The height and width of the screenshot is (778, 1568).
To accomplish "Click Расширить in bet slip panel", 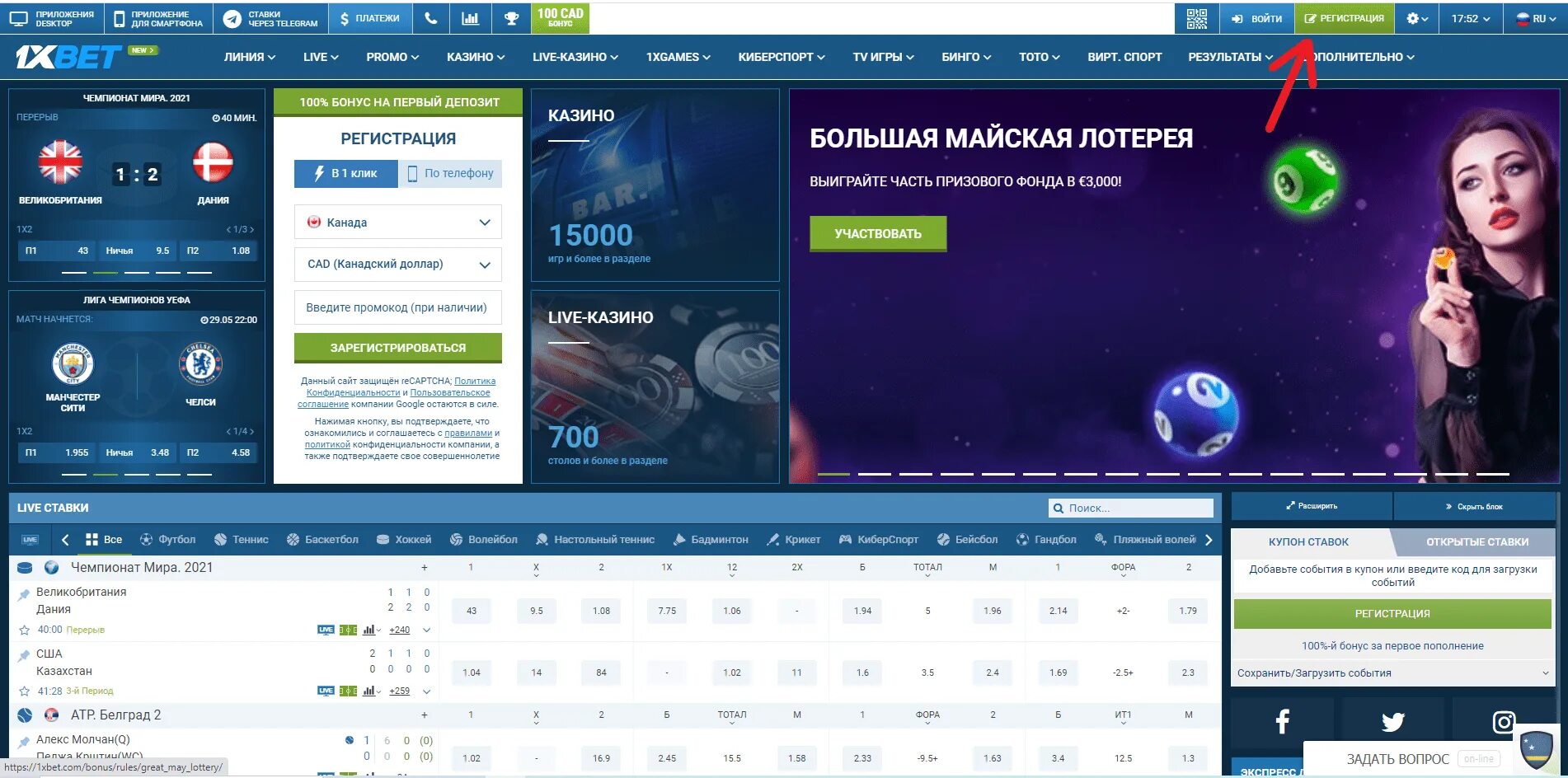I will [x=1312, y=506].
